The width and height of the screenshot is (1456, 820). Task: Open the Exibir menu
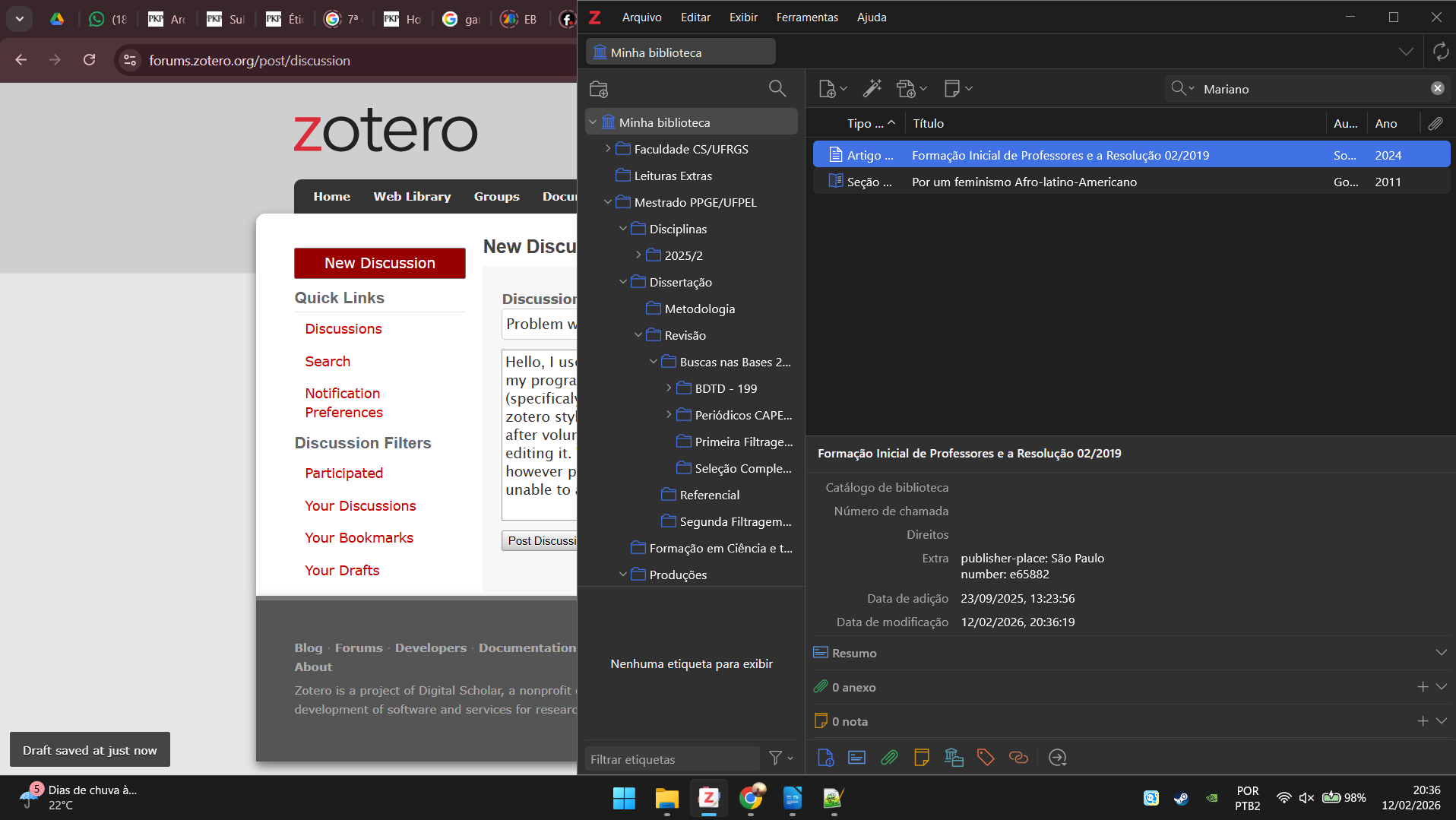743,17
